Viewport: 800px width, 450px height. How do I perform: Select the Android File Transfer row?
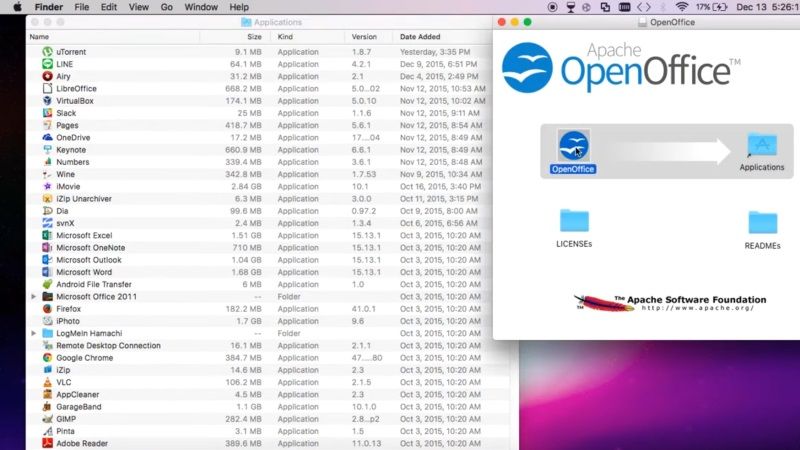[260, 284]
